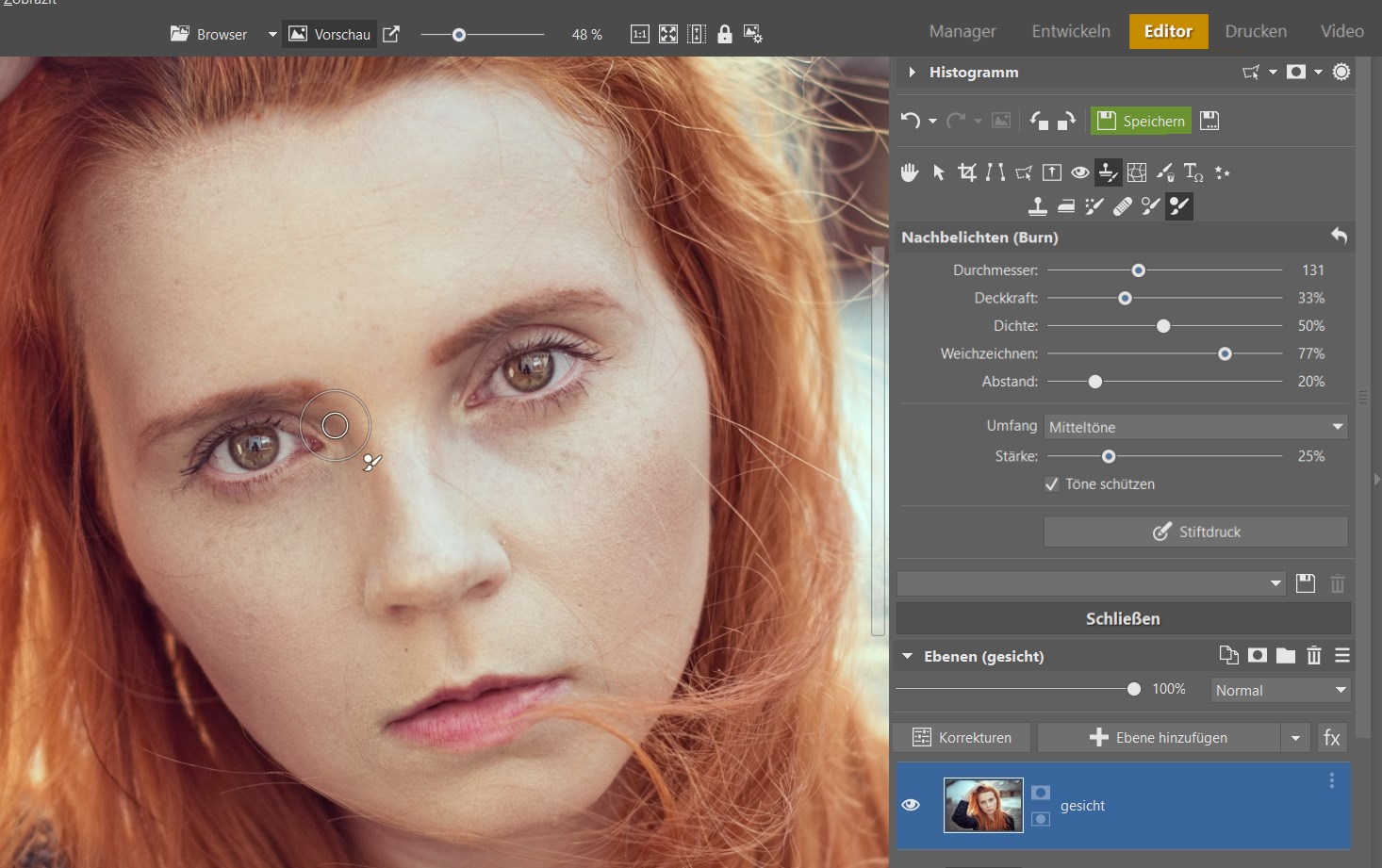Viewport: 1382px width, 868px height.
Task: Add mask icon in Ebenen header
Action: pyautogui.click(x=1258, y=655)
